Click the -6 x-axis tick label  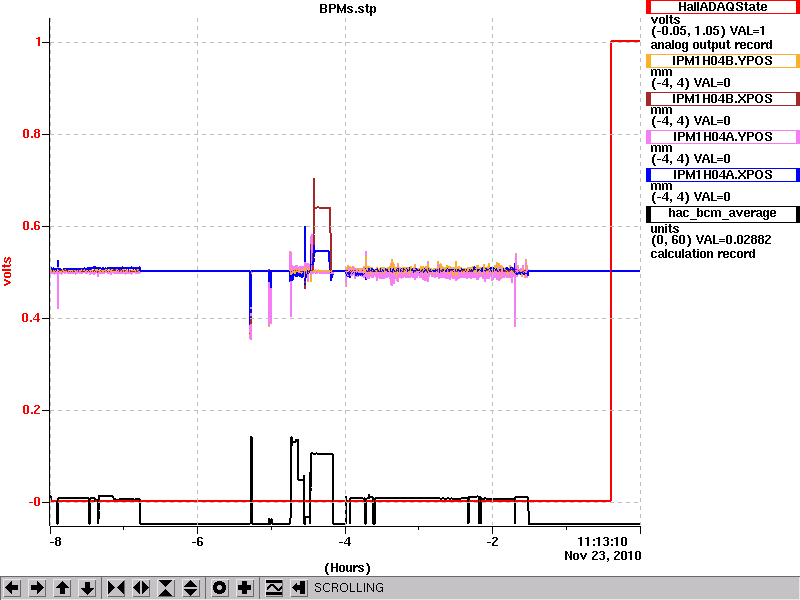tap(197, 541)
